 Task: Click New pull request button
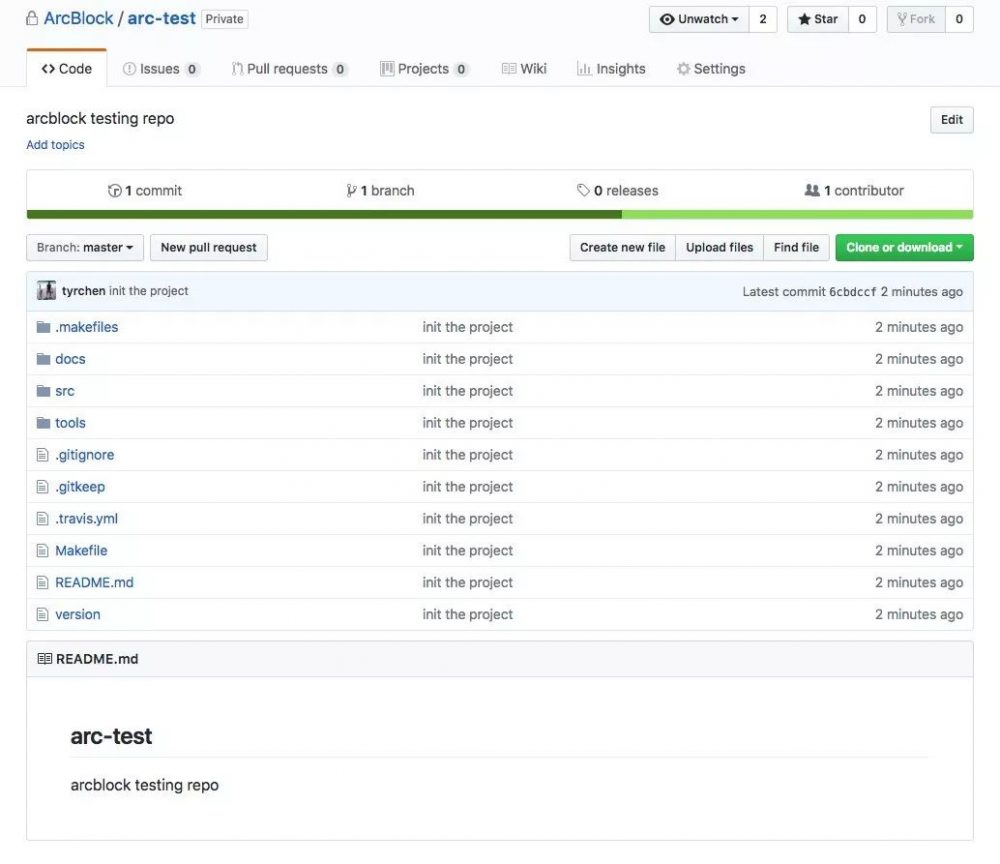(x=209, y=247)
